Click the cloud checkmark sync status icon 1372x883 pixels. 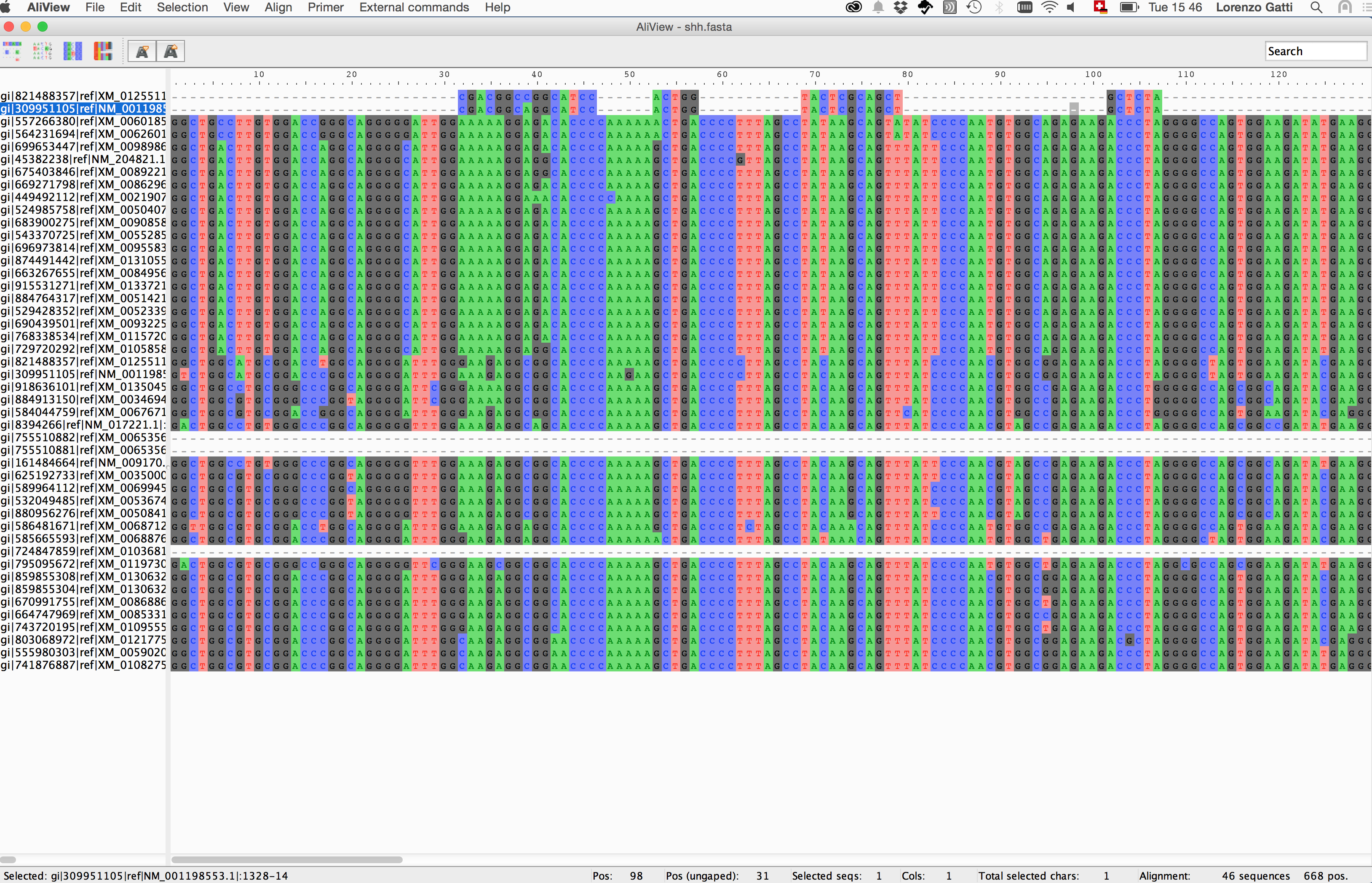pos(925,8)
